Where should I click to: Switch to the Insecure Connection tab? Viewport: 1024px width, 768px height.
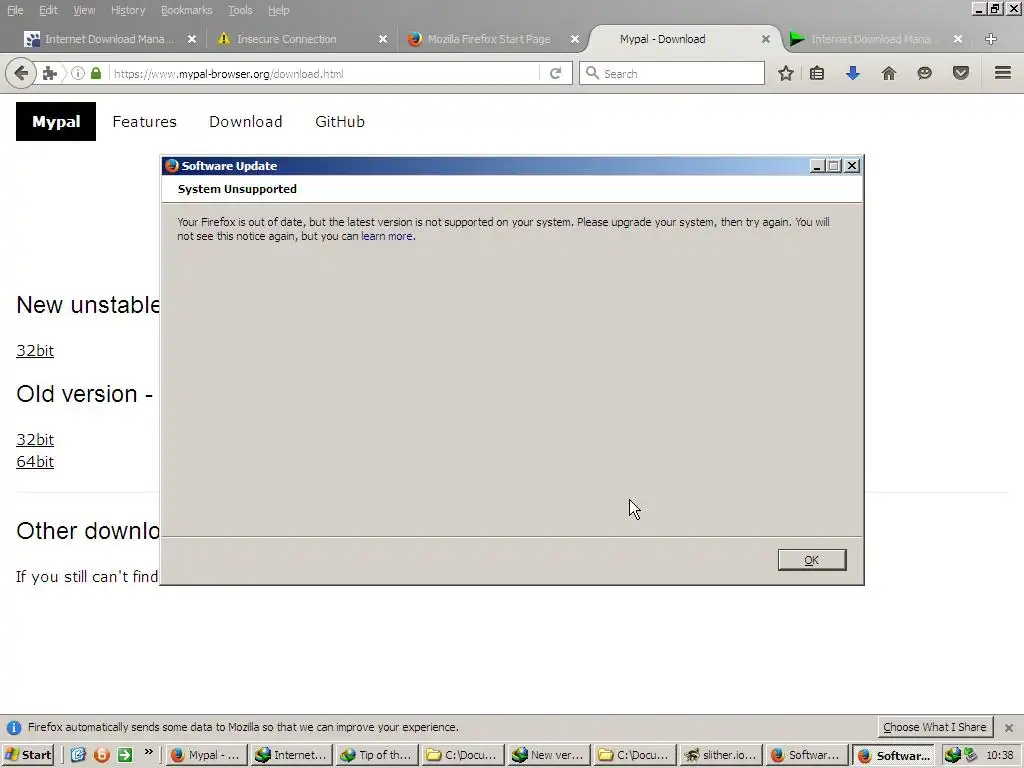pyautogui.click(x=300, y=39)
